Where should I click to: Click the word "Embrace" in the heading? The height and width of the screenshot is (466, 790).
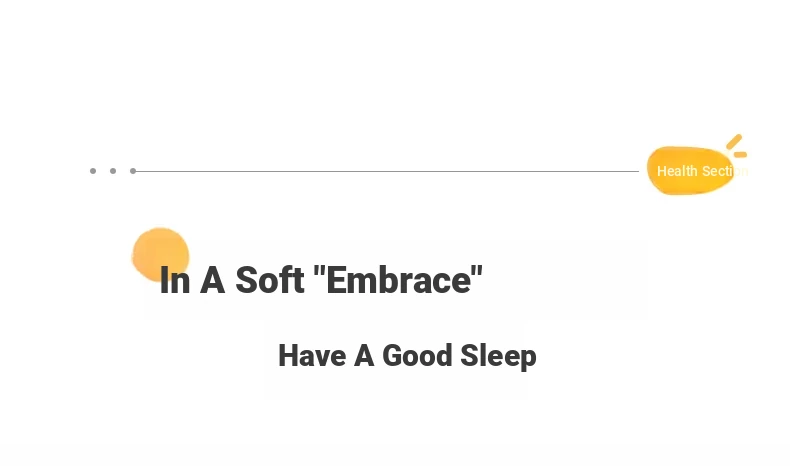(x=398, y=280)
